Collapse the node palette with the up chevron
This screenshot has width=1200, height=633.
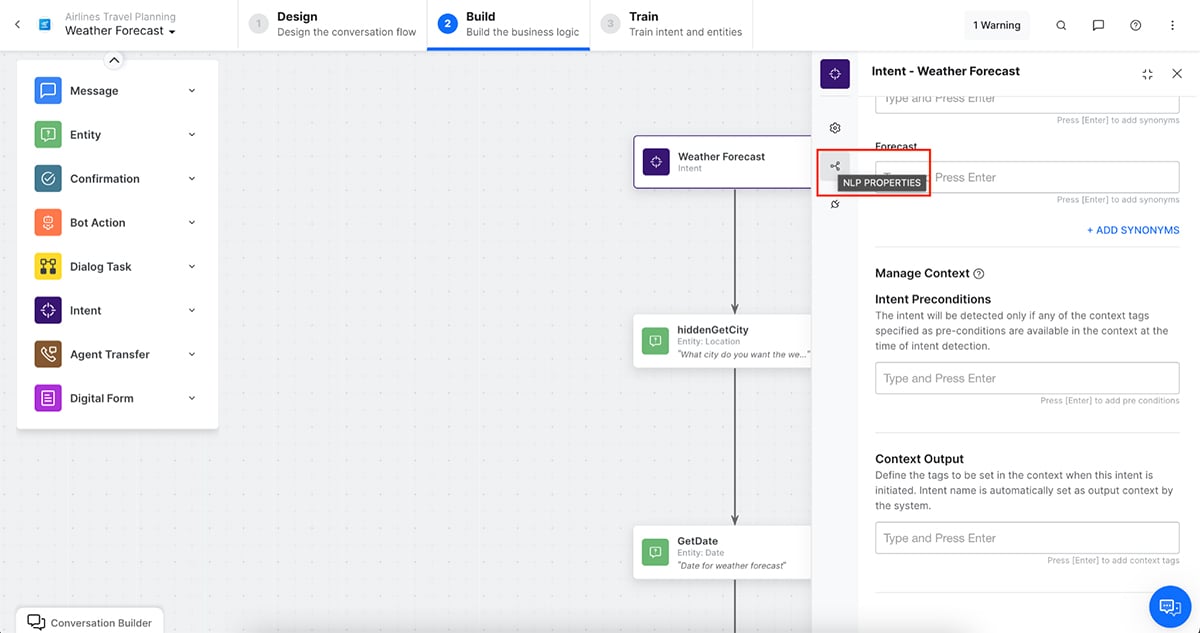pos(114,60)
